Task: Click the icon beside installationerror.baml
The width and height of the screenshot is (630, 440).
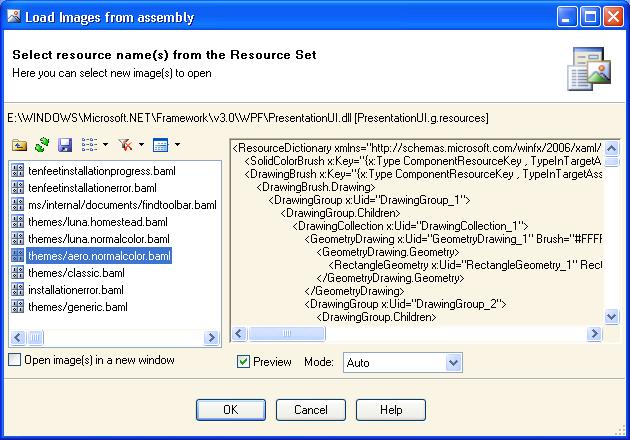Action: click(18, 289)
